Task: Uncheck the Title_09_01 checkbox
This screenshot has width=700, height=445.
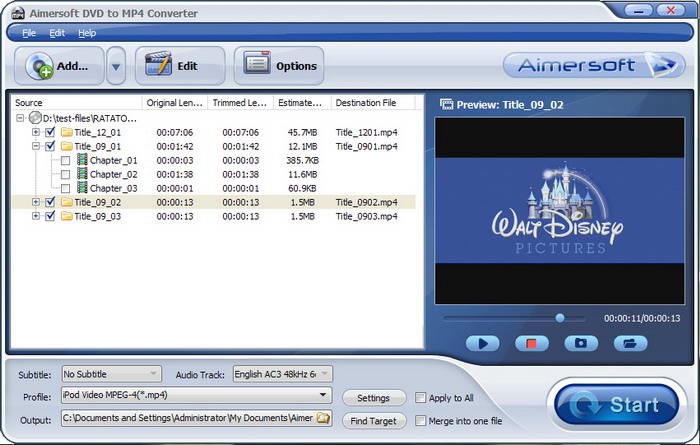Action: pyautogui.click(x=50, y=146)
